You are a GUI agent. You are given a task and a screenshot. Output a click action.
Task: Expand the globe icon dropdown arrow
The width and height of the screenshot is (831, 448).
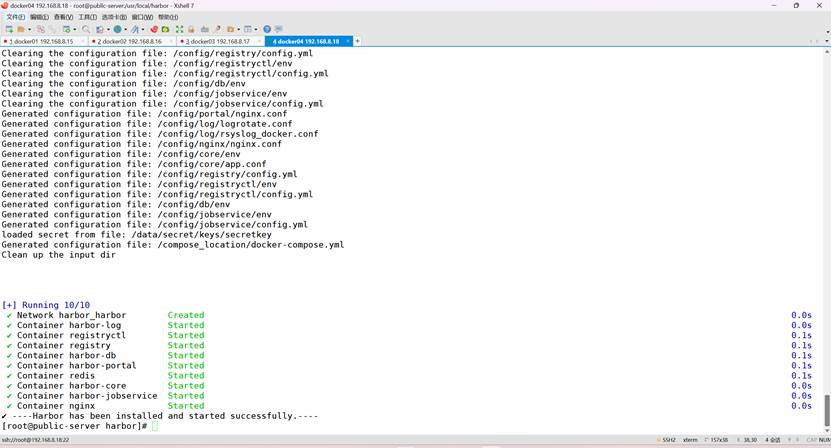pos(125,29)
